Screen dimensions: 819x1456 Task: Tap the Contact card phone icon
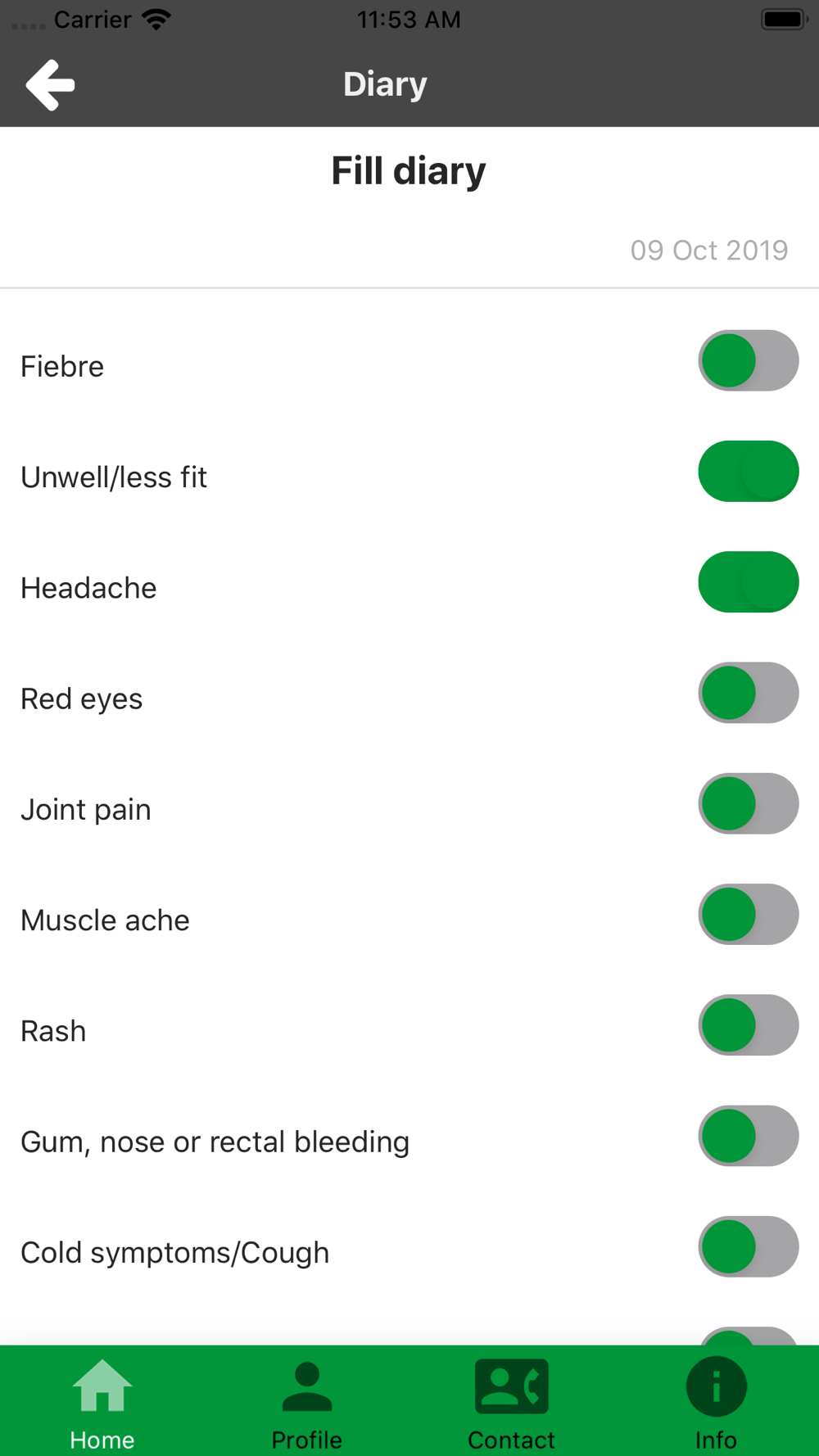[512, 1386]
